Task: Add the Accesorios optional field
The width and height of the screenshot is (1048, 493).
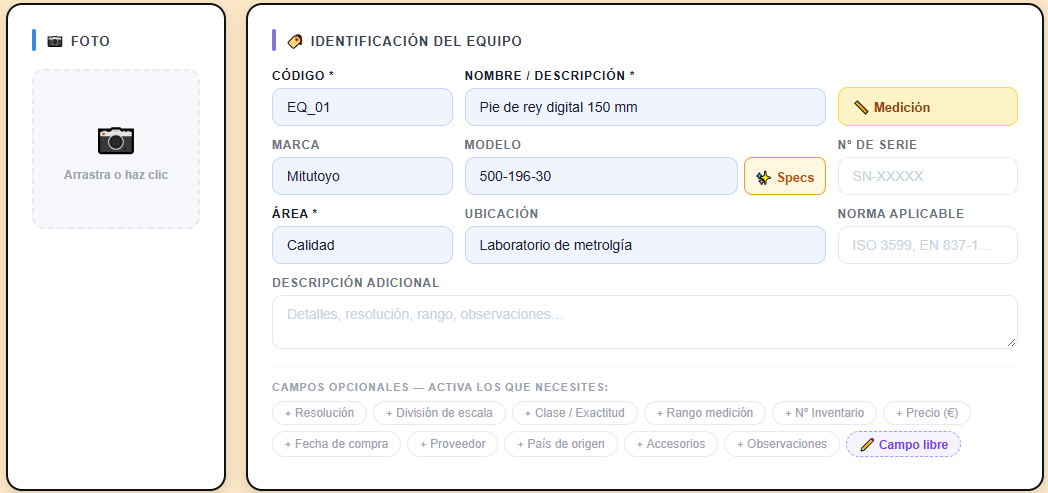Action: [x=670, y=444]
